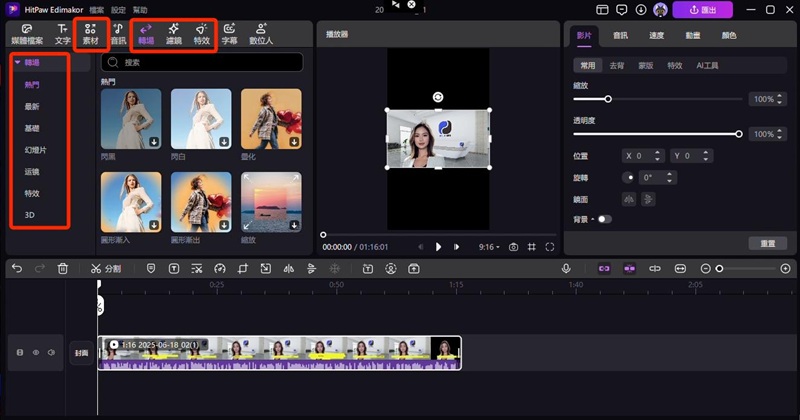
Task: Toggle the track mute speaker icon
Action: [50, 353]
